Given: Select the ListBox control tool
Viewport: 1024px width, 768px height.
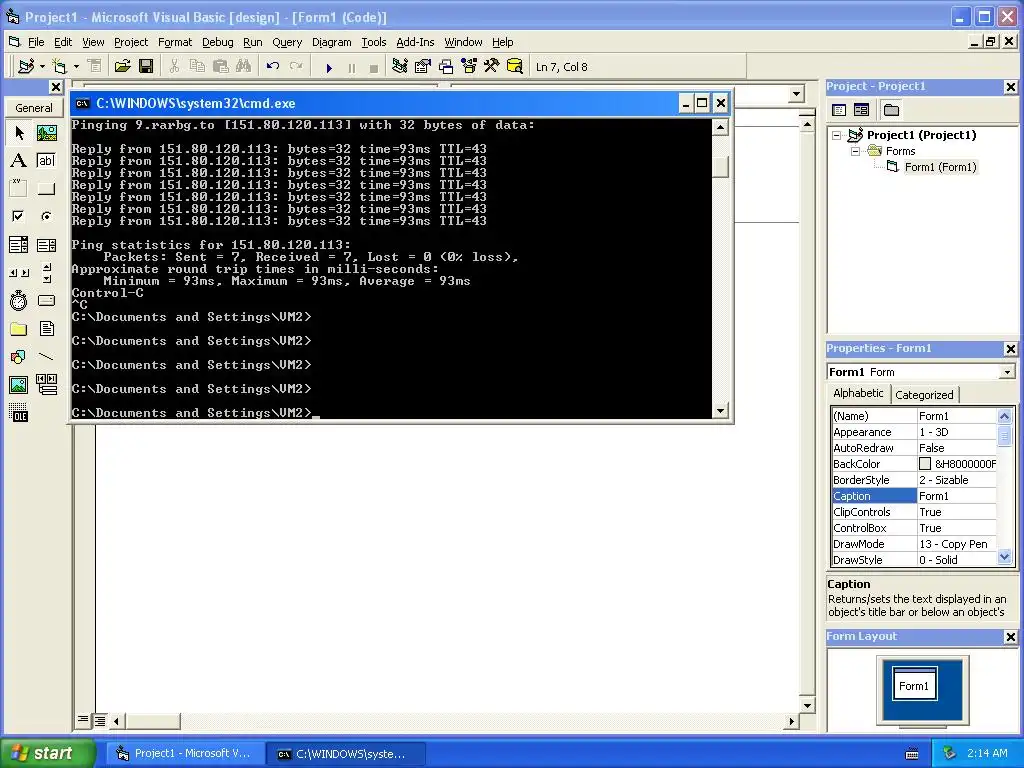Looking at the screenshot, I should pos(46,245).
